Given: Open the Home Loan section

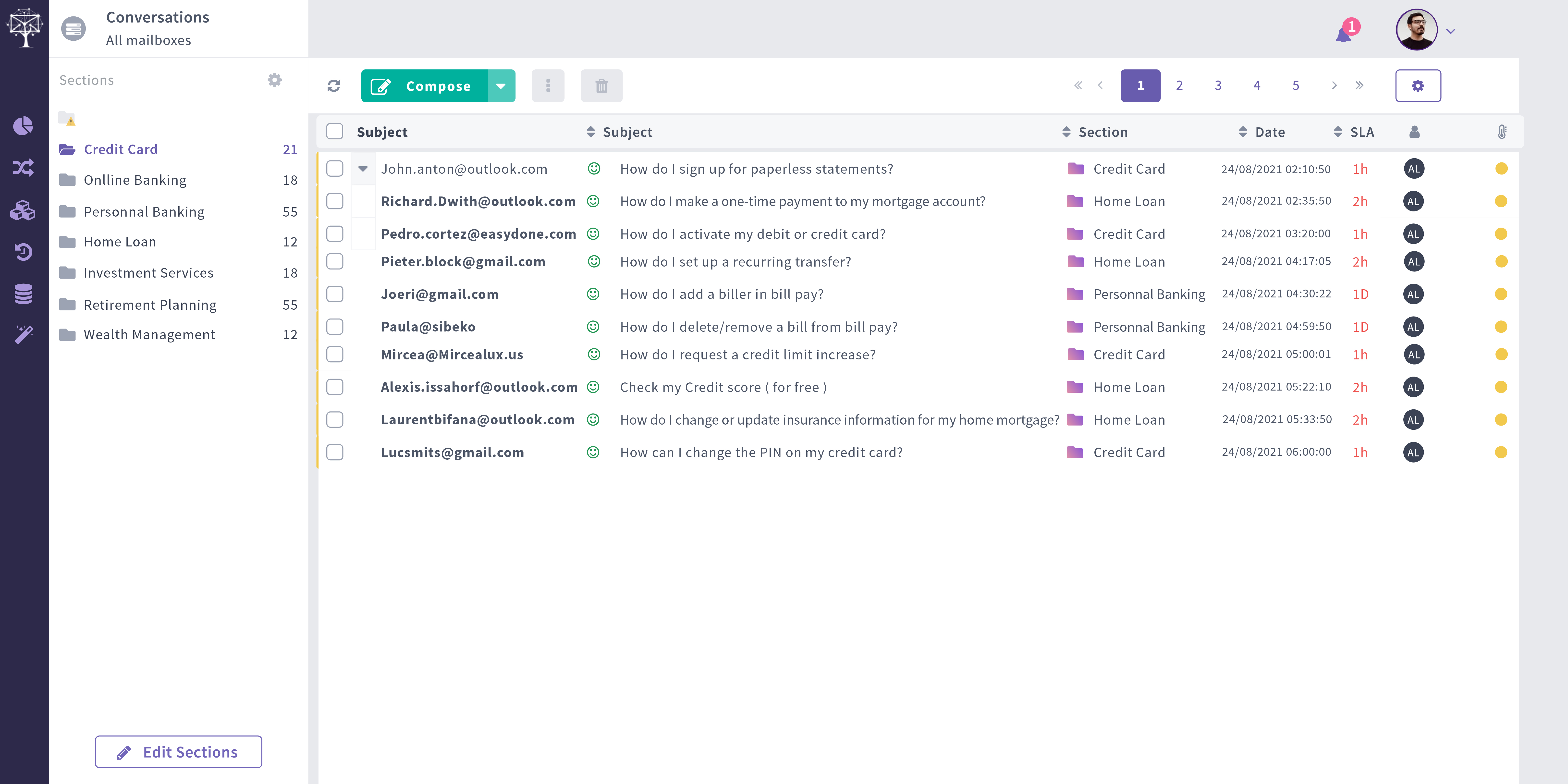Looking at the screenshot, I should [119, 242].
